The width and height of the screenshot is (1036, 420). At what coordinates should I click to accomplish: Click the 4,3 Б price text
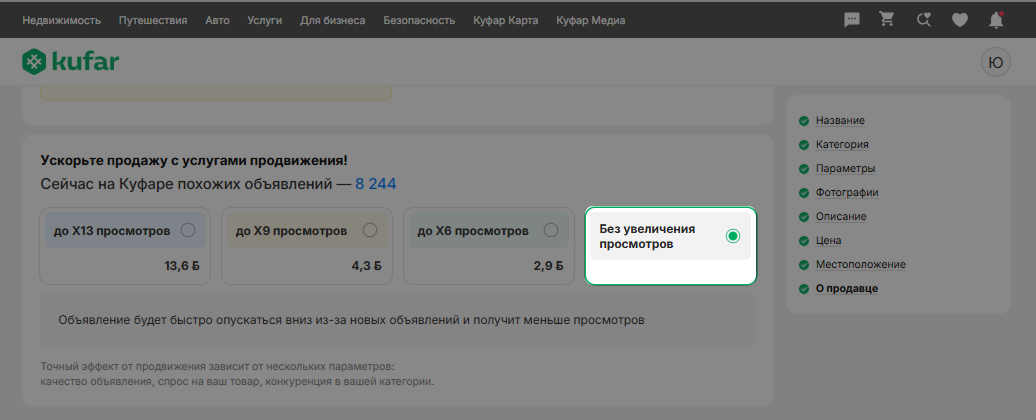click(x=367, y=266)
